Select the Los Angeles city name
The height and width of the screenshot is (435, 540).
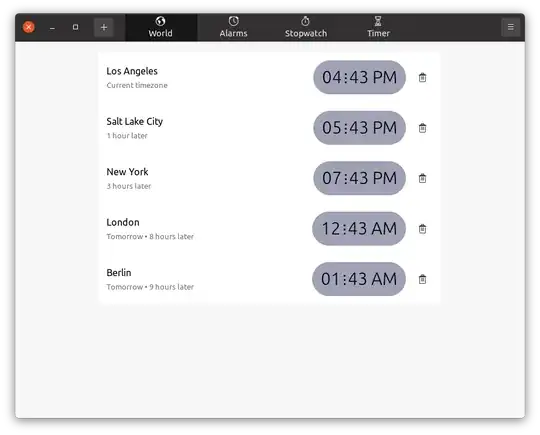(132, 71)
